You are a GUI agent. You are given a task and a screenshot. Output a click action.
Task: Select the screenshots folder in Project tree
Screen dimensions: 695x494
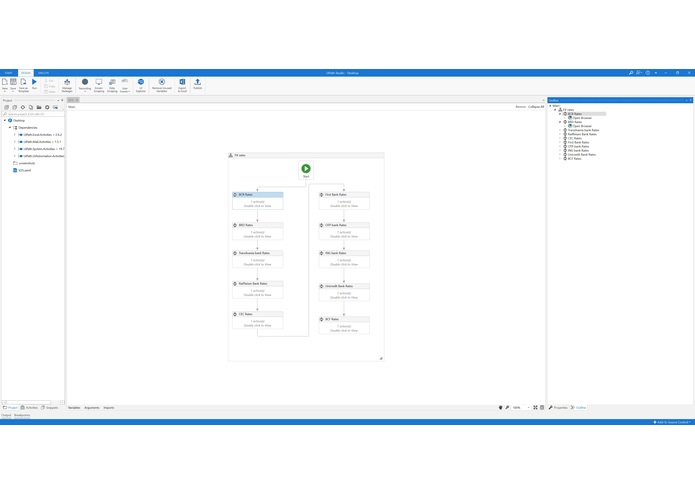click(x=24, y=163)
